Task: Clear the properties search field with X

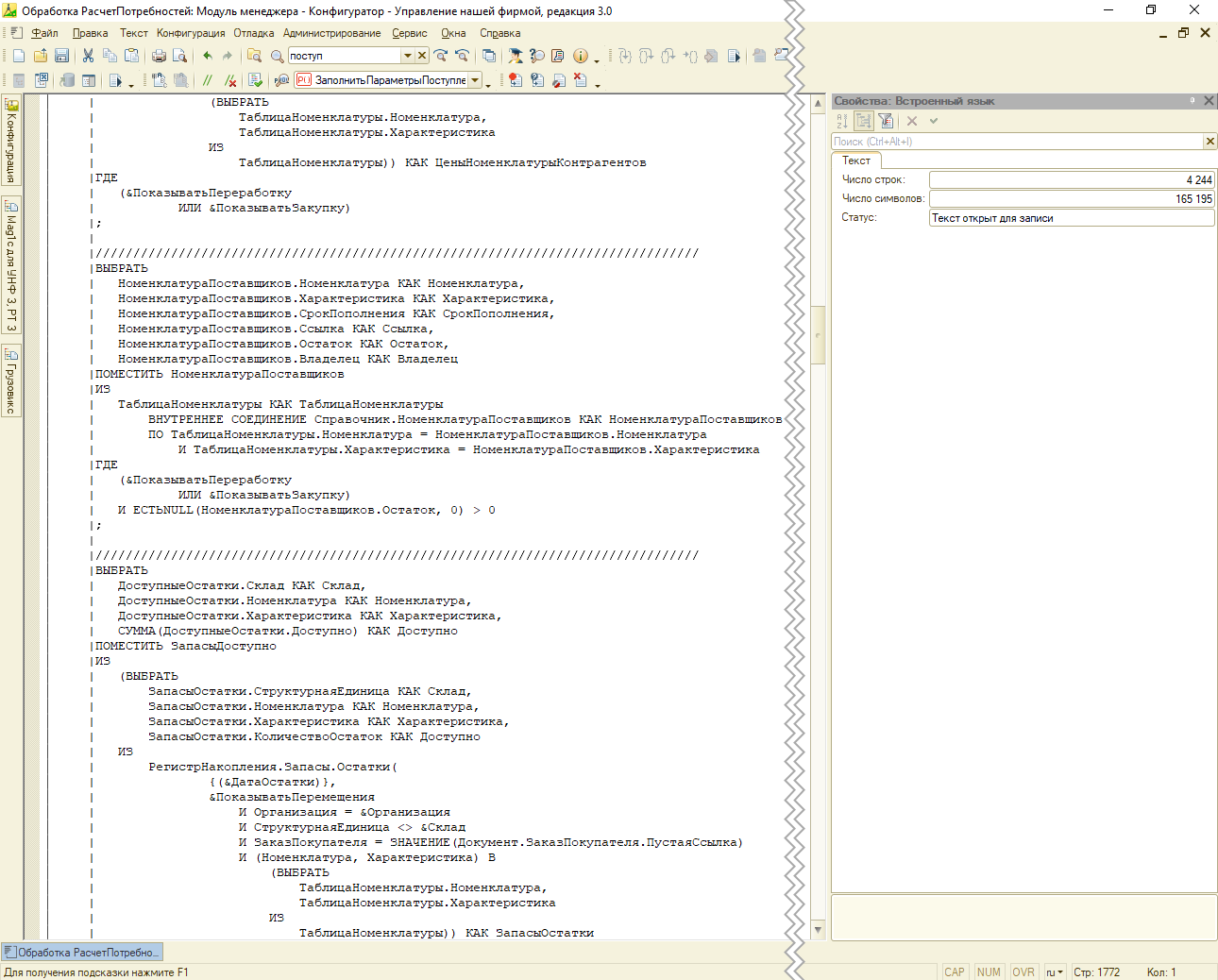Action: point(1210,142)
